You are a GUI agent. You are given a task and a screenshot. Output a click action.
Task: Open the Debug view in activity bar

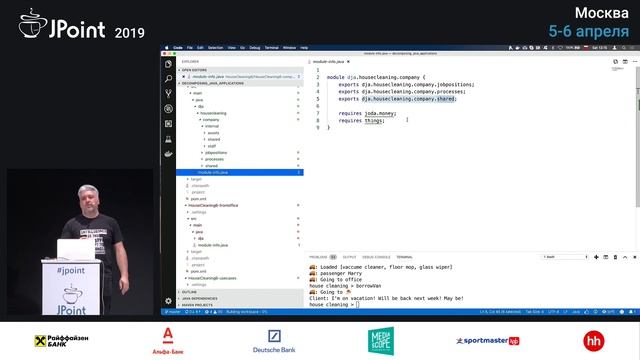pyautogui.click(x=168, y=109)
